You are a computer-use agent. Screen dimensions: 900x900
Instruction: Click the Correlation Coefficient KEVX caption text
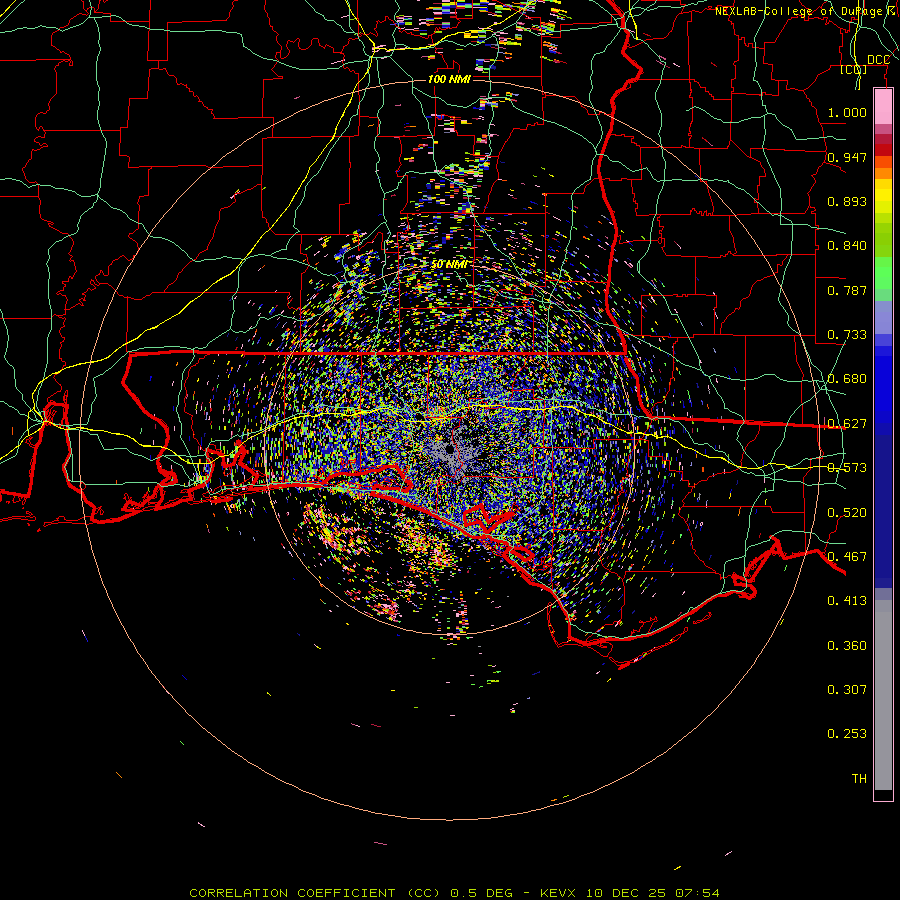pos(454,893)
